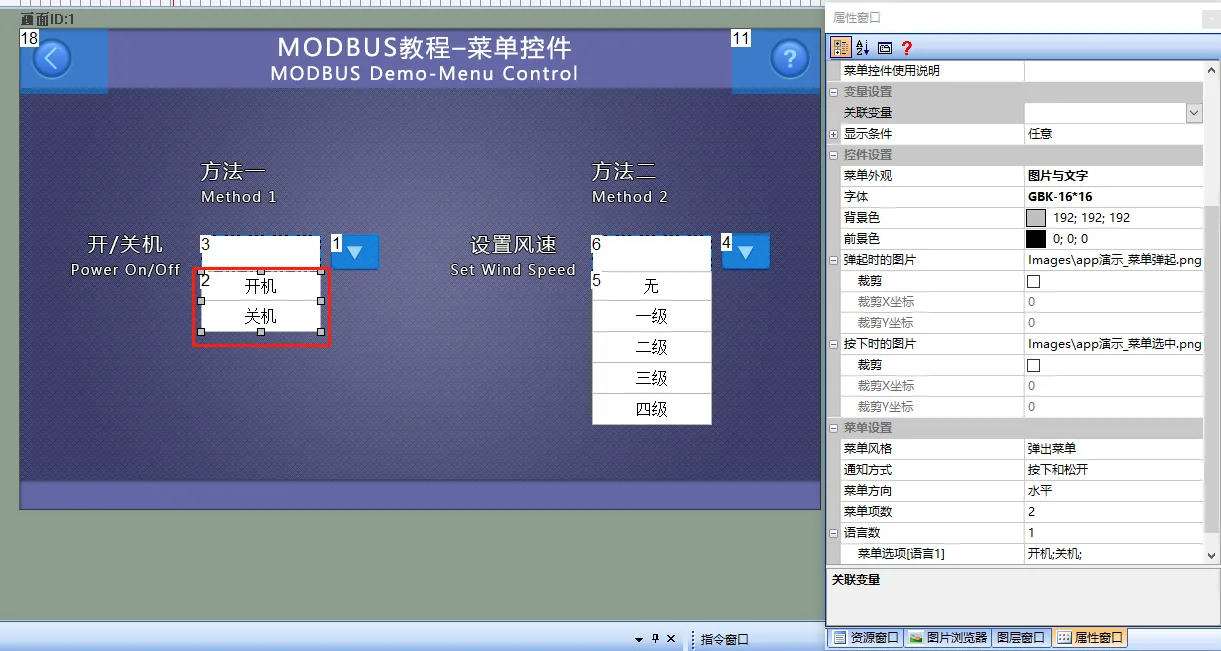Open the property pages icon
The image size is (1221, 651).
pos(885,47)
